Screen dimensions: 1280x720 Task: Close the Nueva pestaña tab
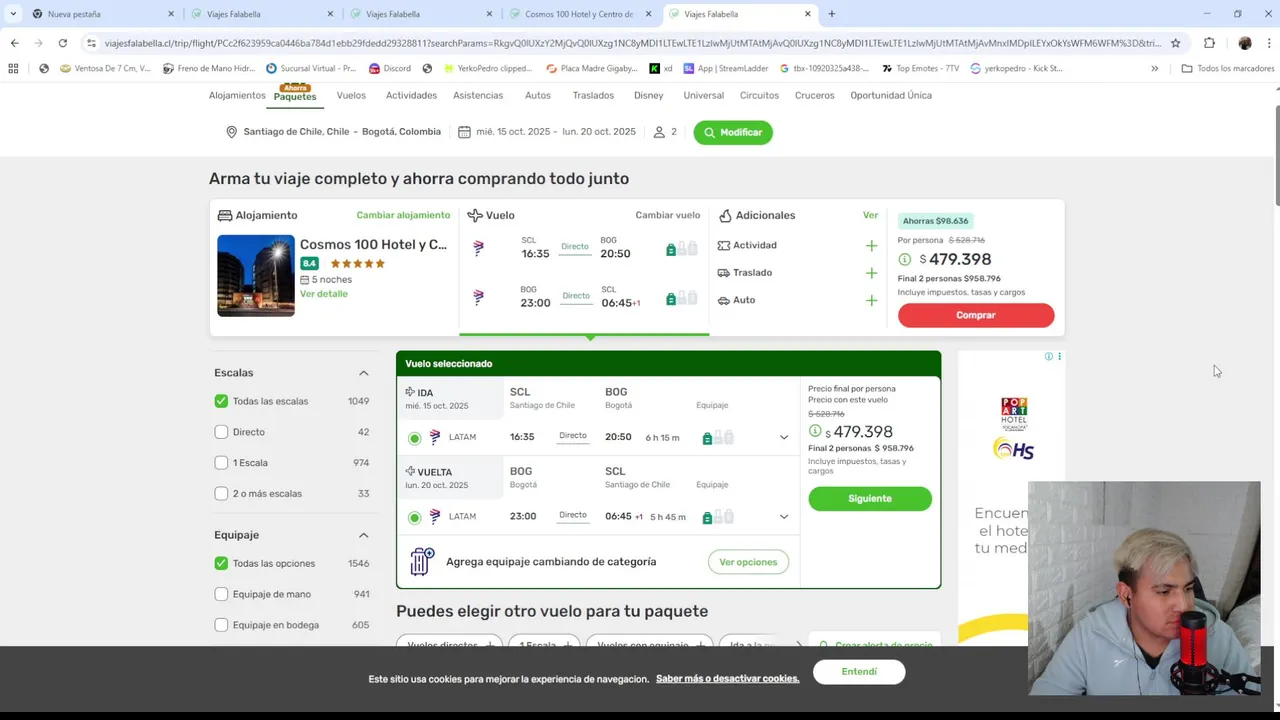click(x=171, y=14)
